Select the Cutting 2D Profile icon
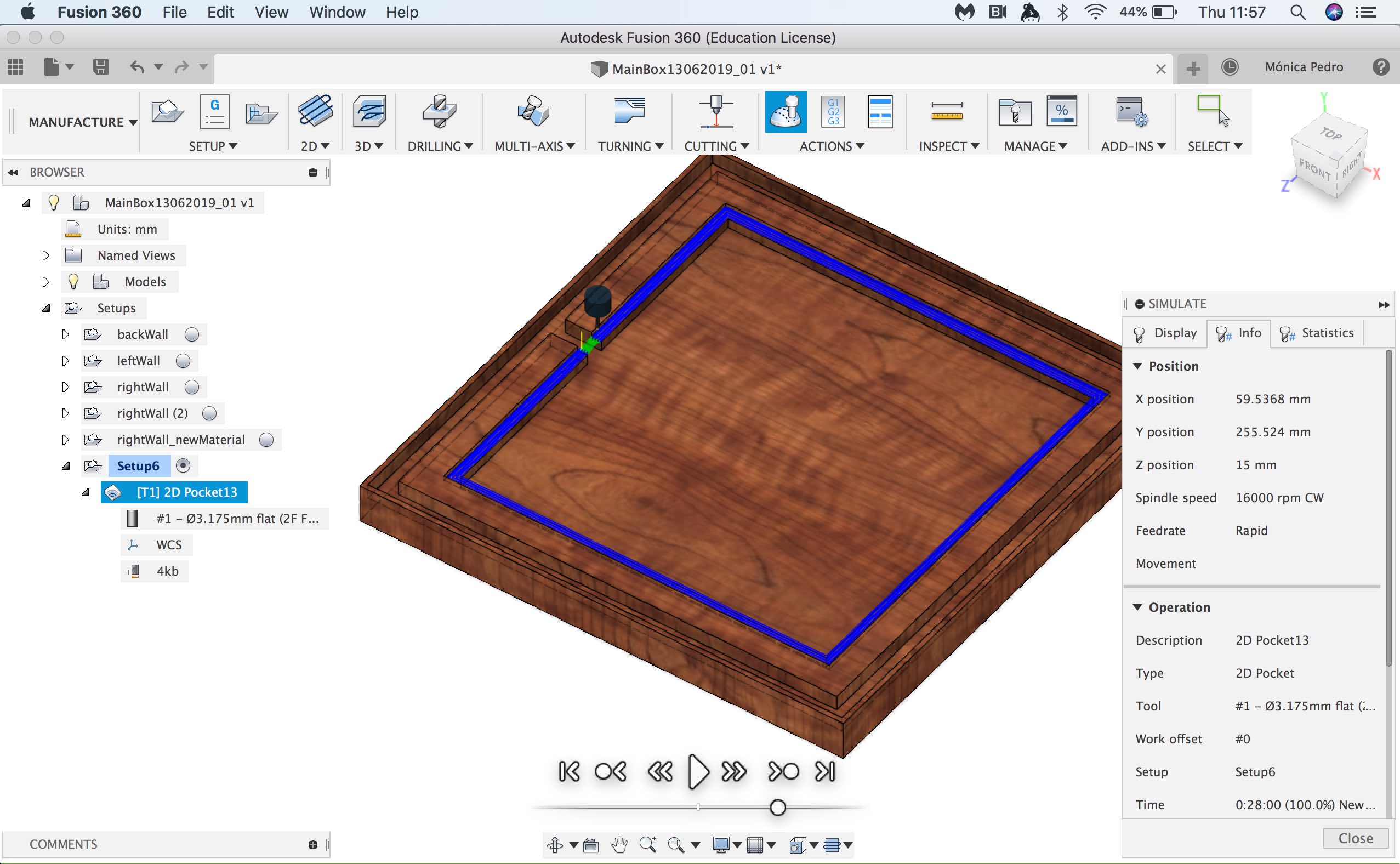Viewport: 1400px width, 864px height. pos(716,111)
